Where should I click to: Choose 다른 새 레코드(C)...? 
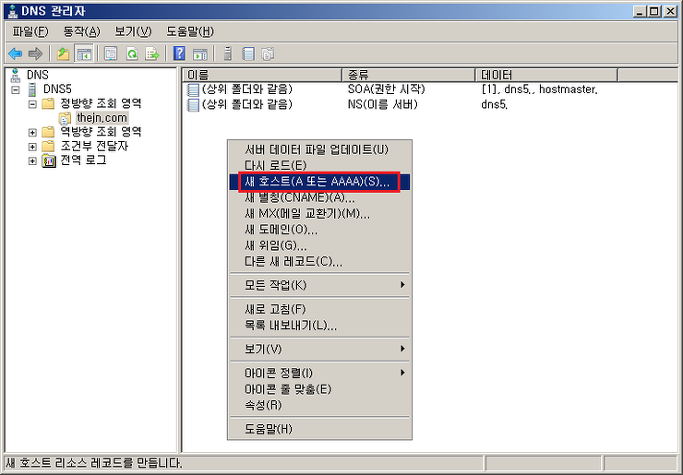click(319, 262)
